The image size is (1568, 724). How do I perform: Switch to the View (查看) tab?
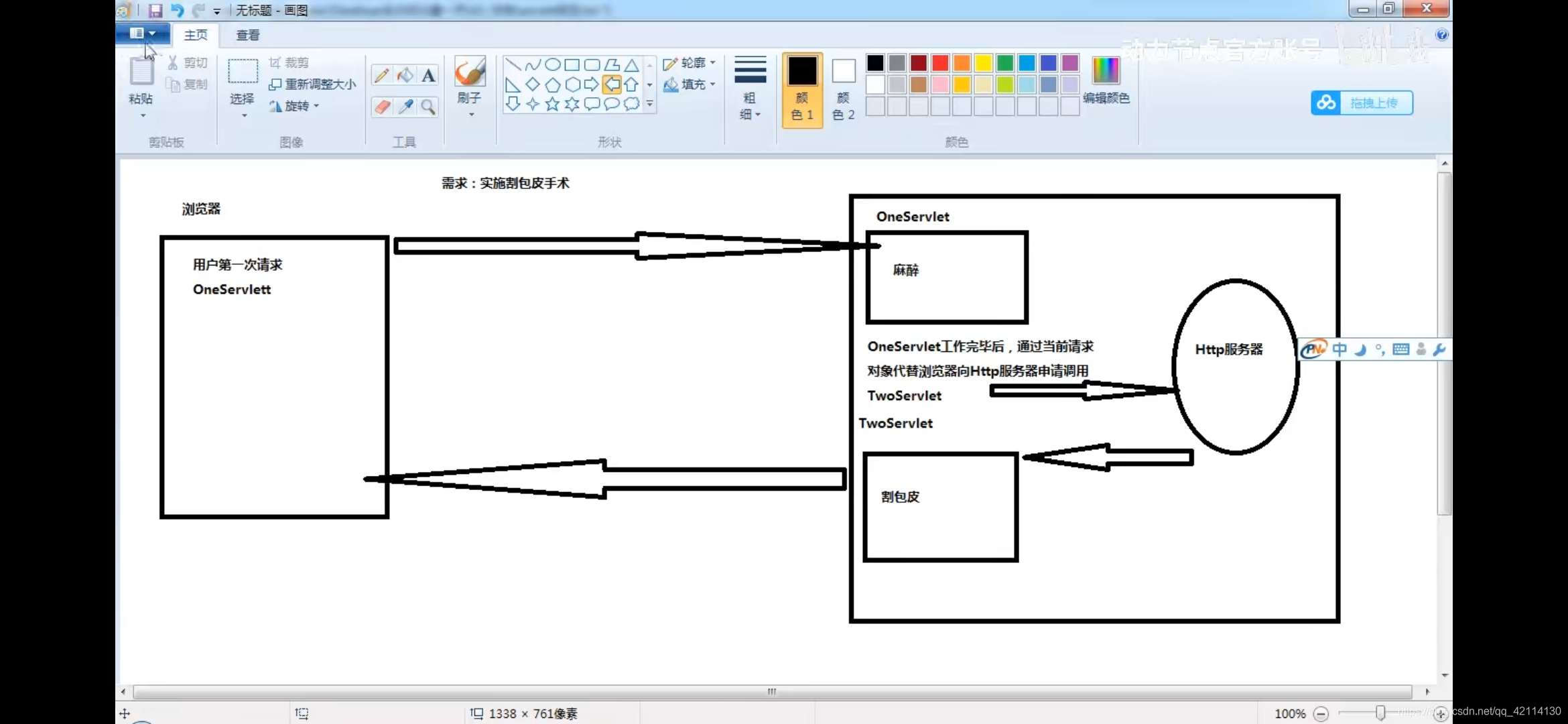pos(247,35)
